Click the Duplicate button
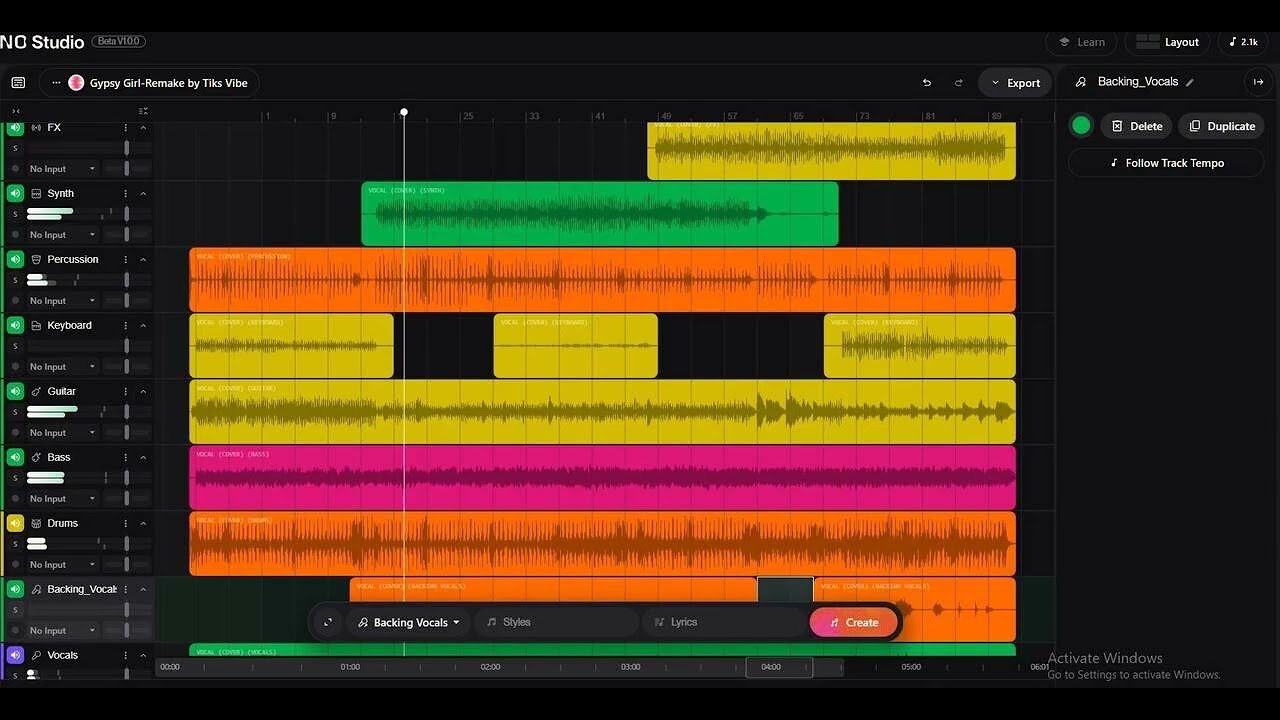Image resolution: width=1280 pixels, height=720 pixels. (x=1221, y=126)
